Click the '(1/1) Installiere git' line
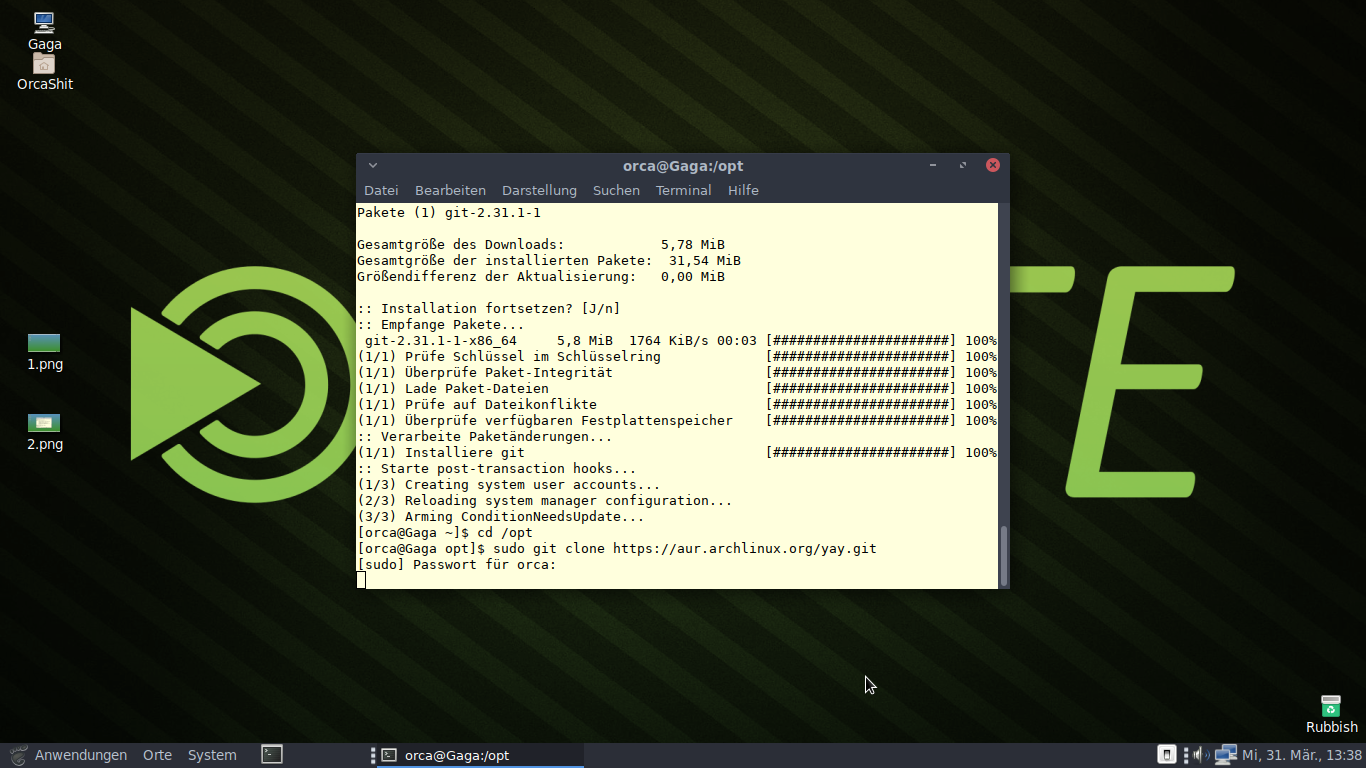Image resolution: width=1366 pixels, height=768 pixels. click(677, 452)
